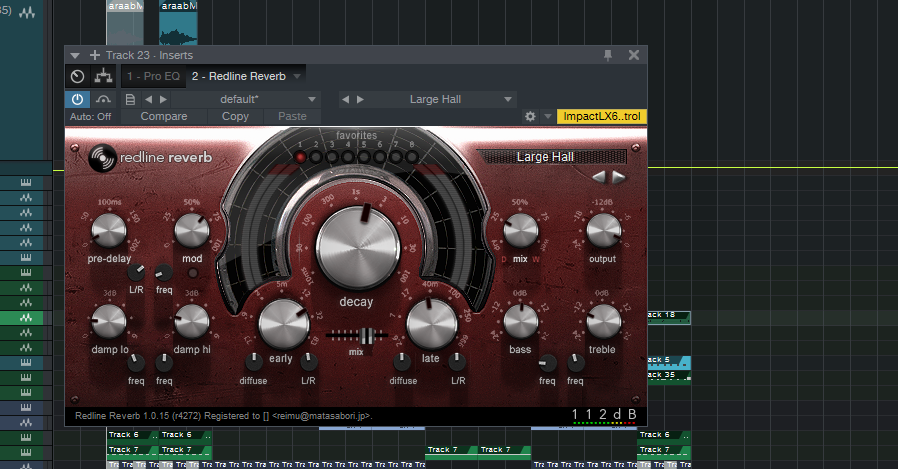Select next program arrow before Large Hall dropdown

[360, 99]
